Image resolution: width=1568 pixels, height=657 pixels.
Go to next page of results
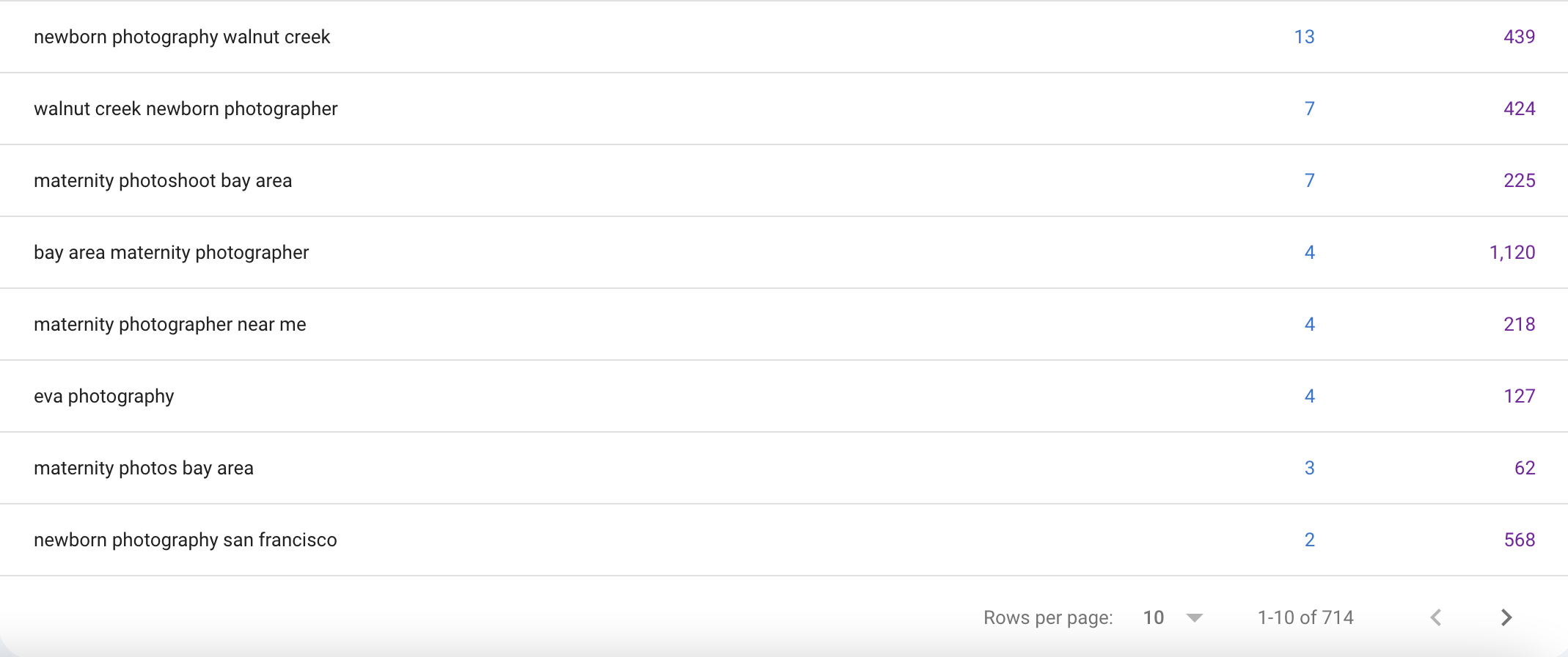[1506, 617]
